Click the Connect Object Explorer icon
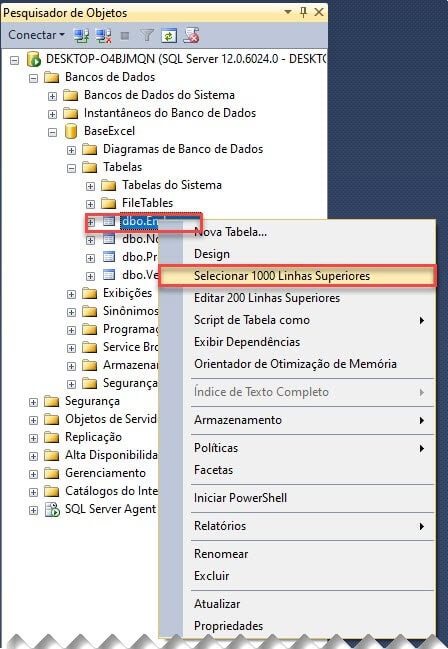Screen dimensions: 448x649 [81, 36]
